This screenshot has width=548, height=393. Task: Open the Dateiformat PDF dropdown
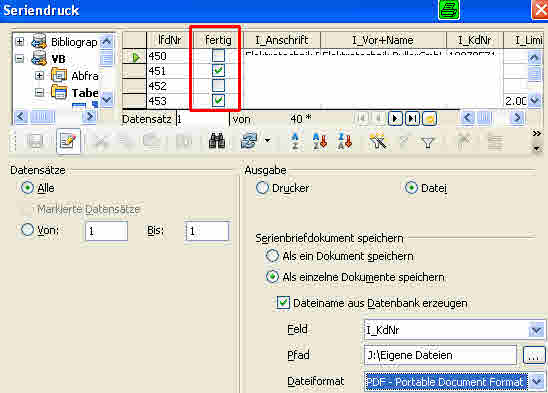[x=537, y=382]
